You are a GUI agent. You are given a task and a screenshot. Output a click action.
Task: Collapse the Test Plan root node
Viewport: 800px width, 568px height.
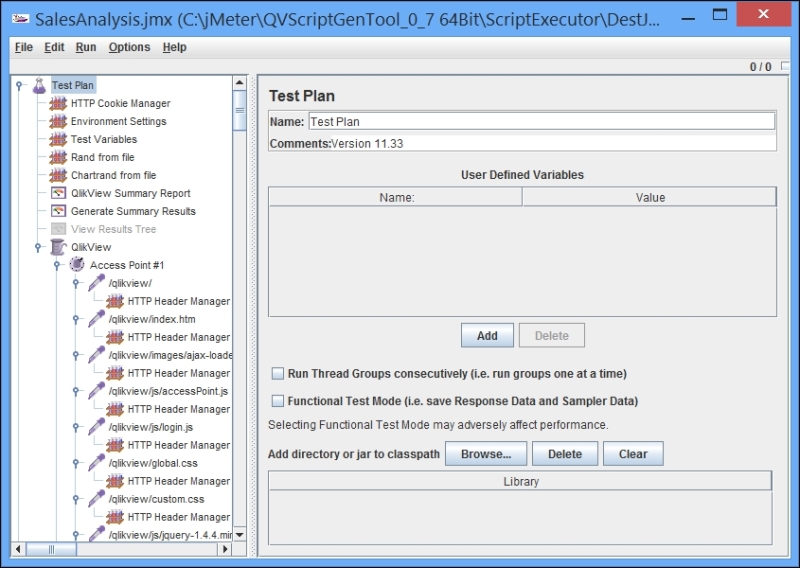tap(19, 85)
